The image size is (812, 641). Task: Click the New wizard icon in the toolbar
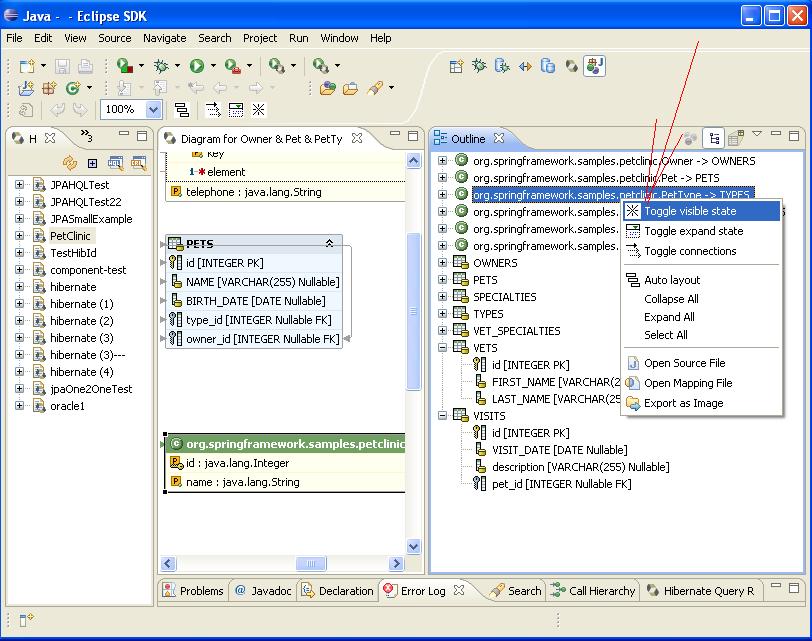pyautogui.click(x=26, y=66)
